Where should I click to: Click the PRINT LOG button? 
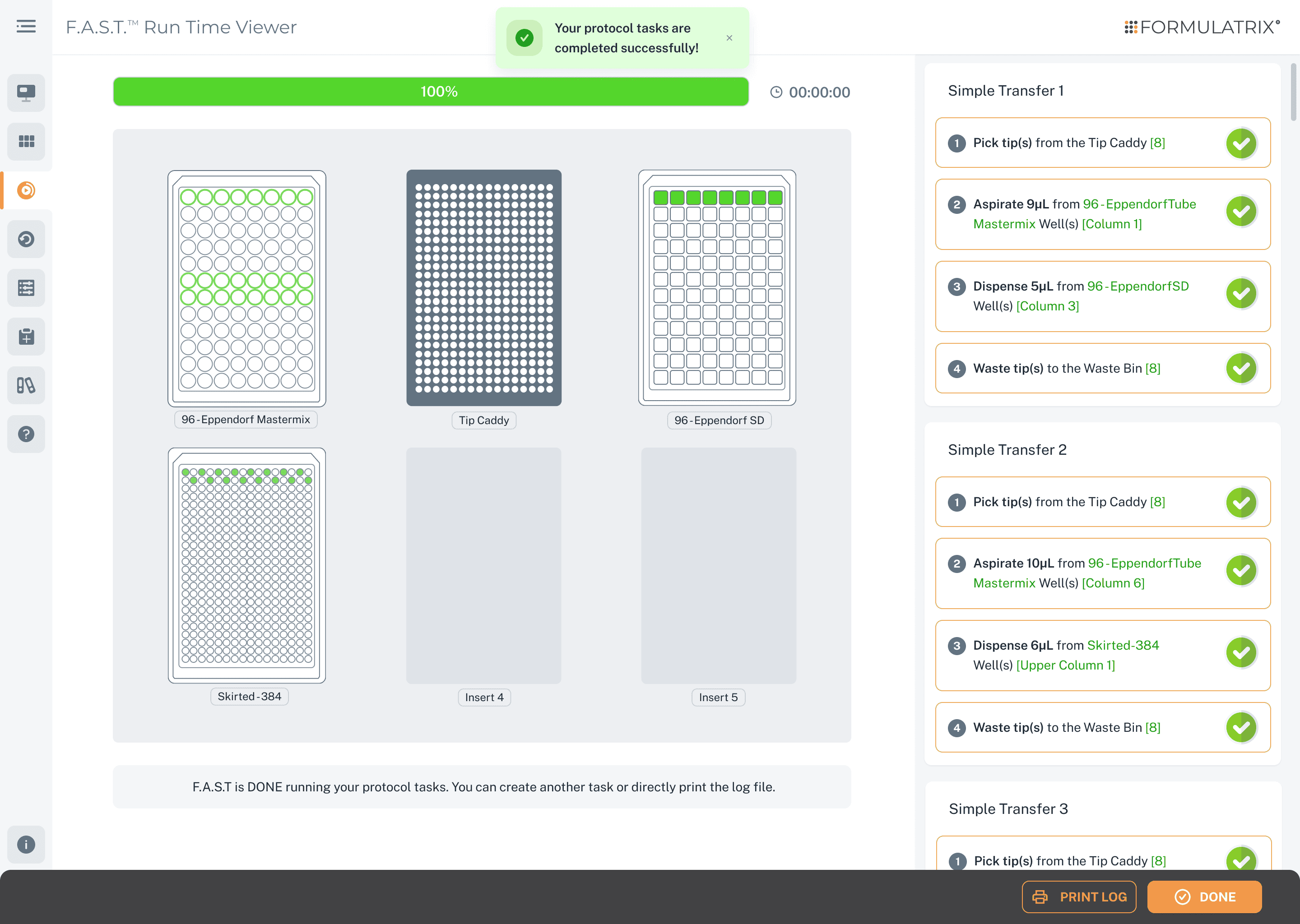tap(1078, 896)
